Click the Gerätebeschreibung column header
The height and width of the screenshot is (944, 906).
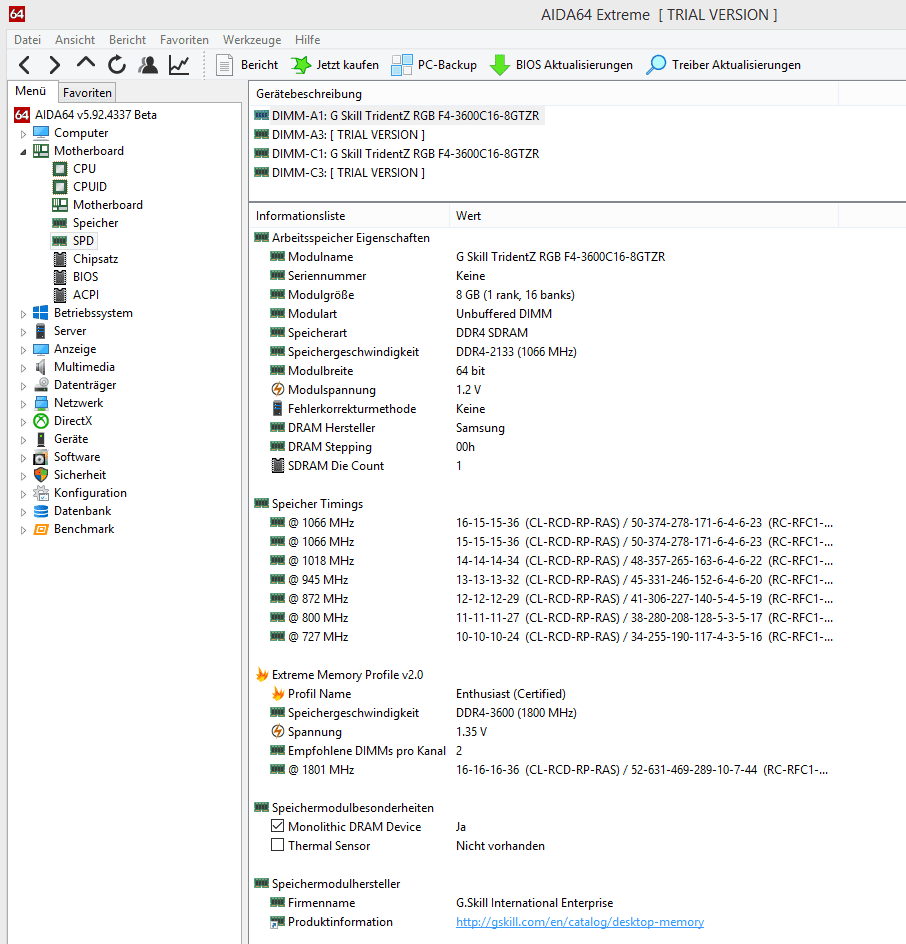pos(543,94)
